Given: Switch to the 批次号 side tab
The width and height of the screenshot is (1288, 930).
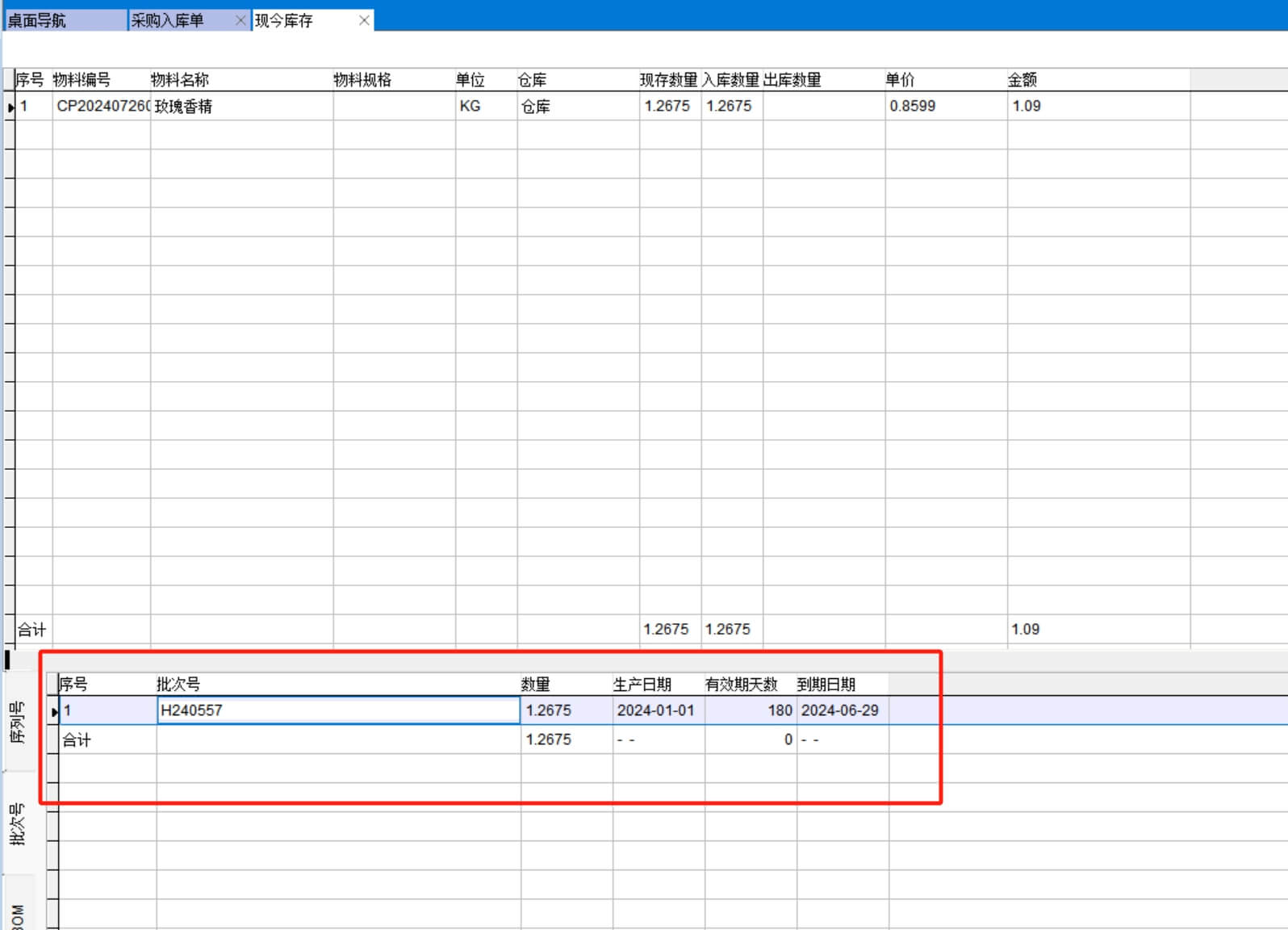Looking at the screenshot, I should click(18, 824).
